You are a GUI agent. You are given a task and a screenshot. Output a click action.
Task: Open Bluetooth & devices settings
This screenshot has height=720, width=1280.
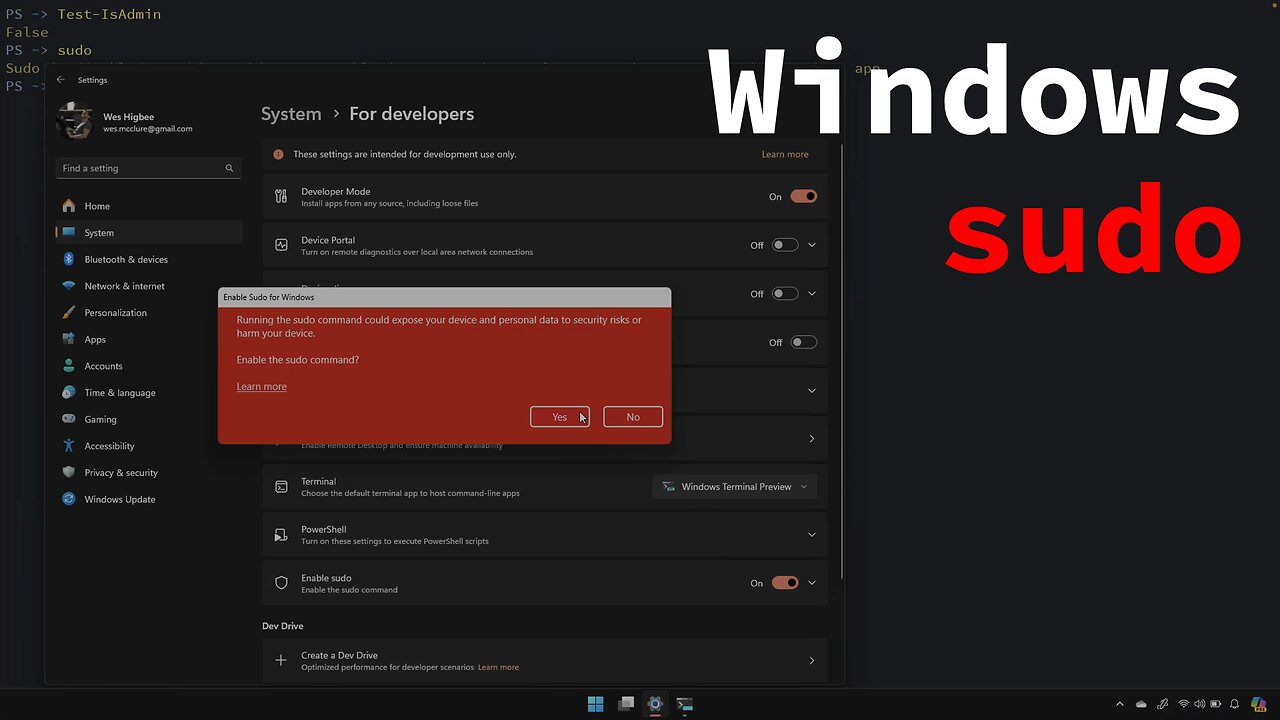click(x=125, y=259)
